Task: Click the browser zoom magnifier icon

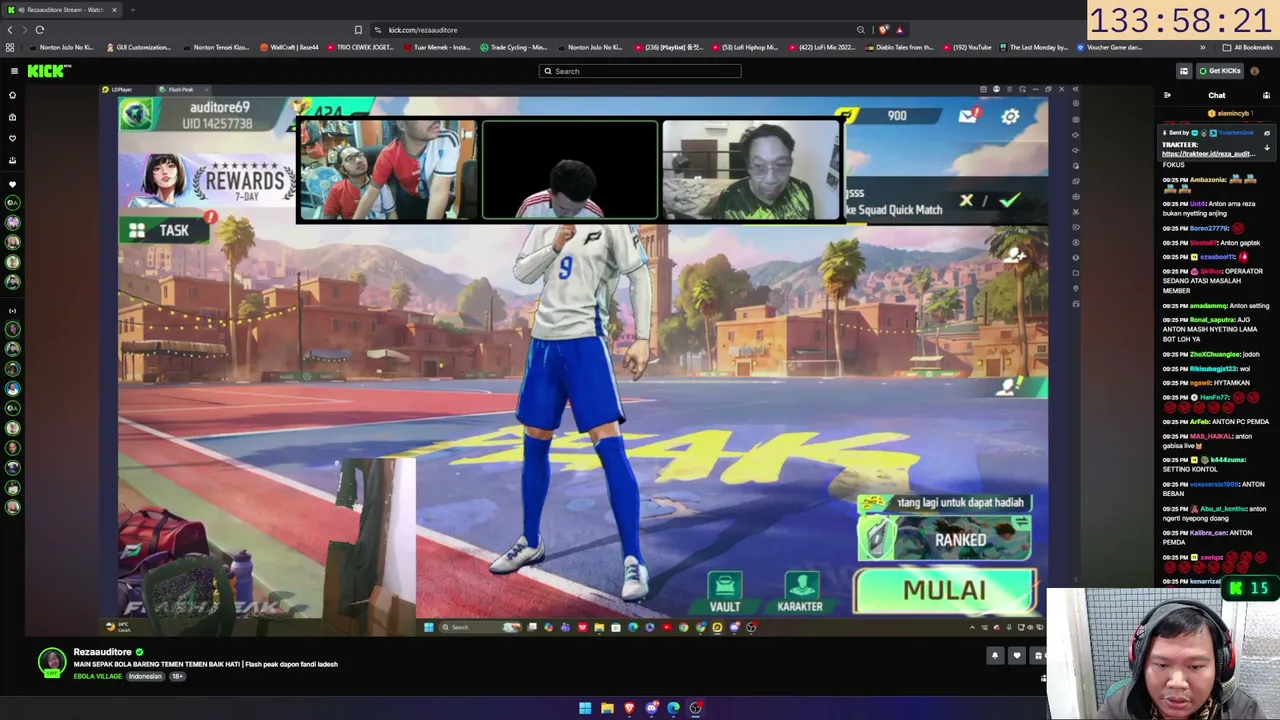Action: tap(860, 30)
